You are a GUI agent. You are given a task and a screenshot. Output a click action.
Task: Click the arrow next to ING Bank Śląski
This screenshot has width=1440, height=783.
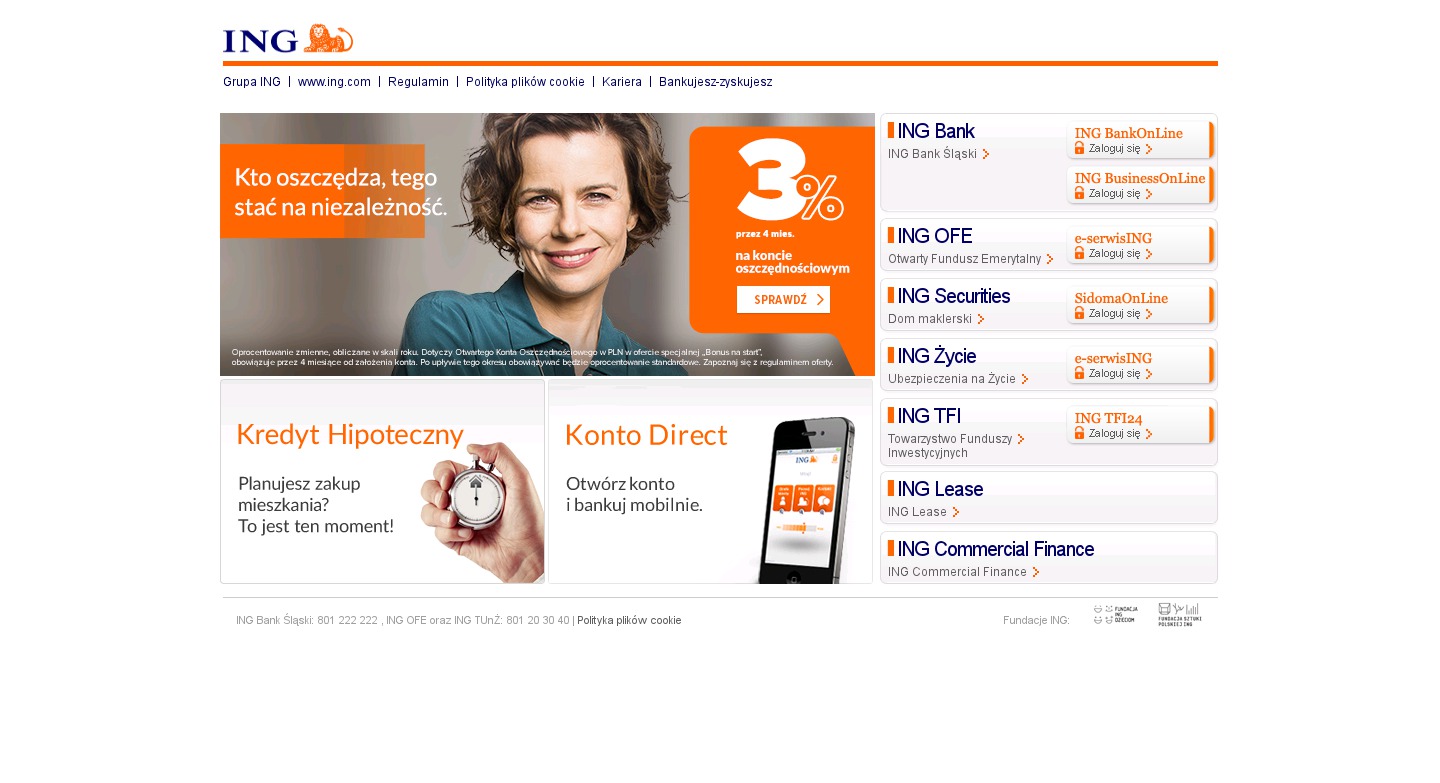point(986,154)
